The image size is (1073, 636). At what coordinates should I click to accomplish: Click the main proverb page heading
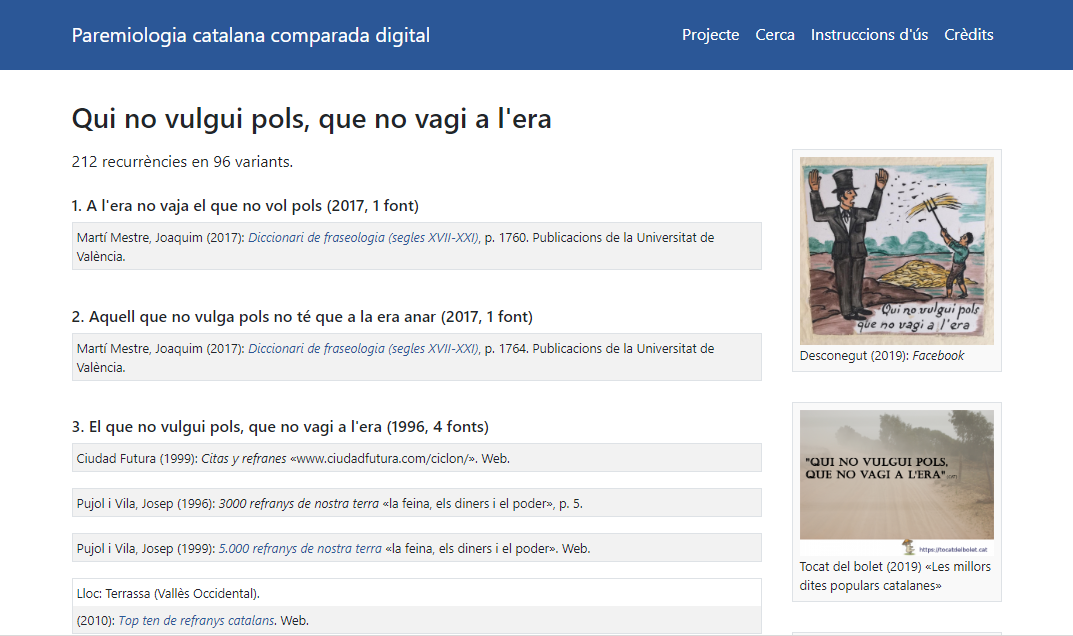(x=311, y=120)
